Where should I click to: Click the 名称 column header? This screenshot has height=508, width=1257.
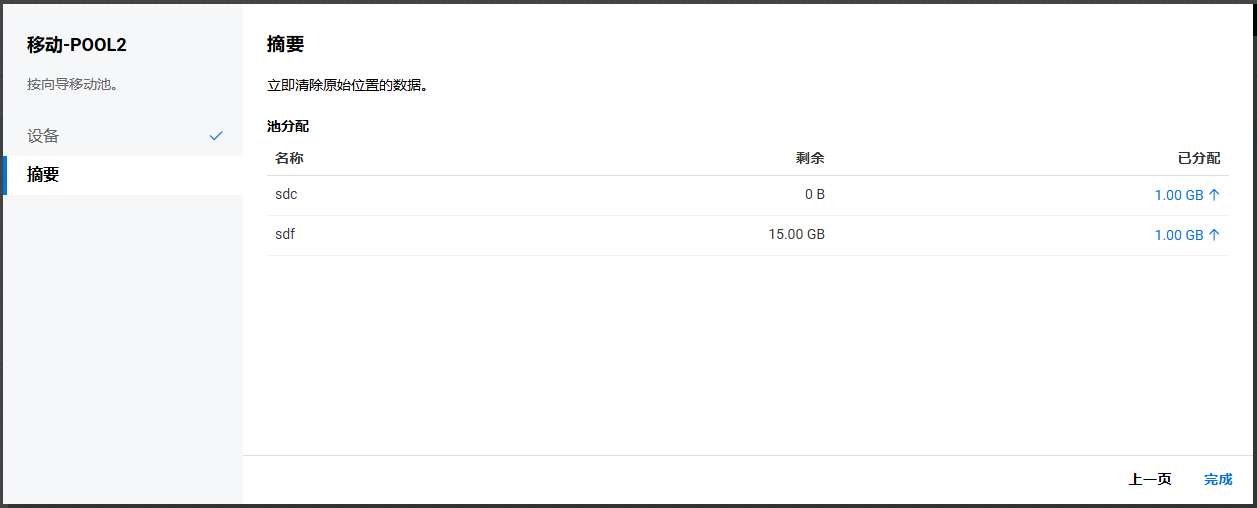click(289, 158)
